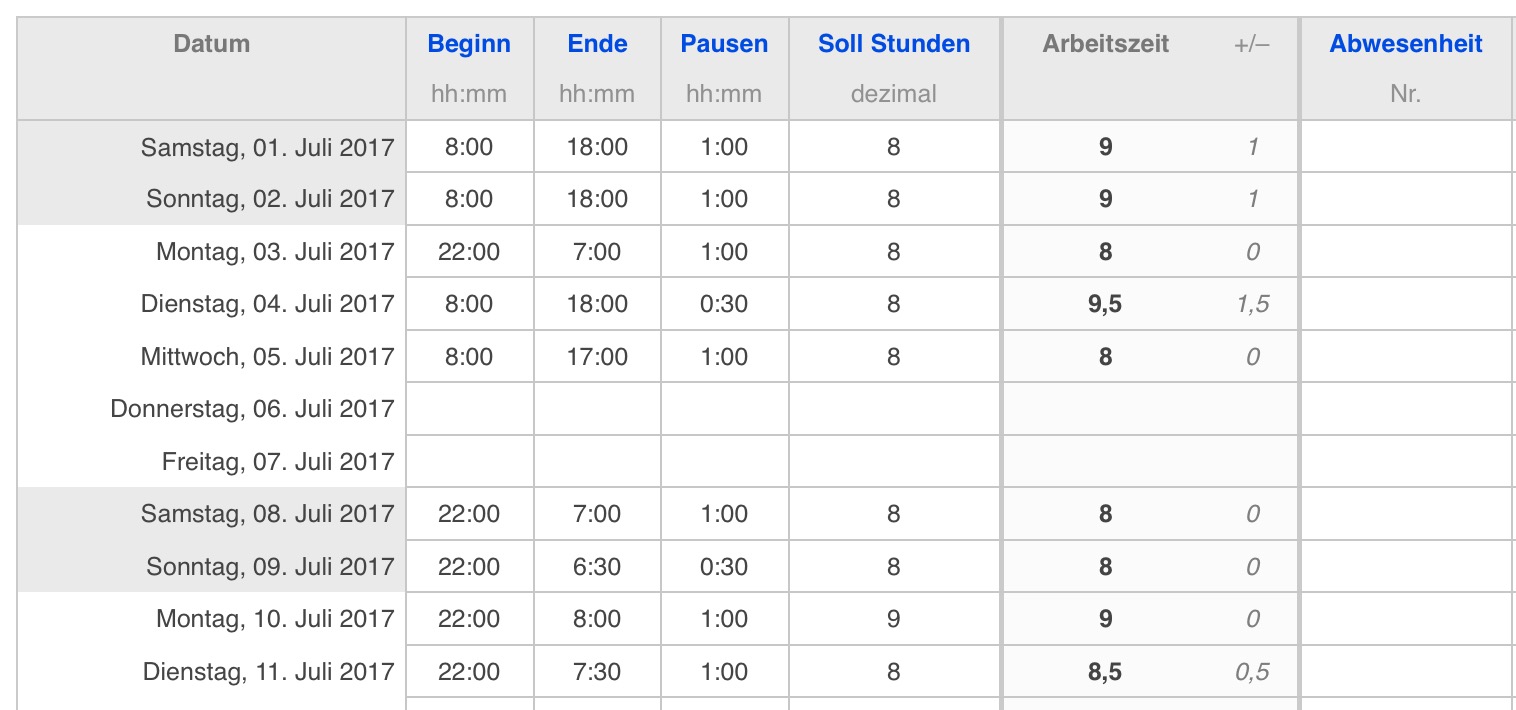Edit Ende time for Sonntag, 02. Juli
The width and height of the screenshot is (1516, 710).
tap(597, 199)
